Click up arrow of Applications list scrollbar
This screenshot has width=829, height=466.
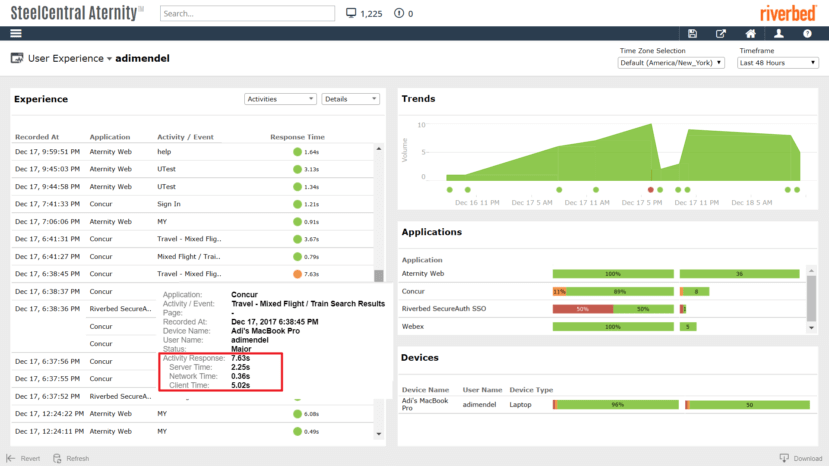(812, 271)
